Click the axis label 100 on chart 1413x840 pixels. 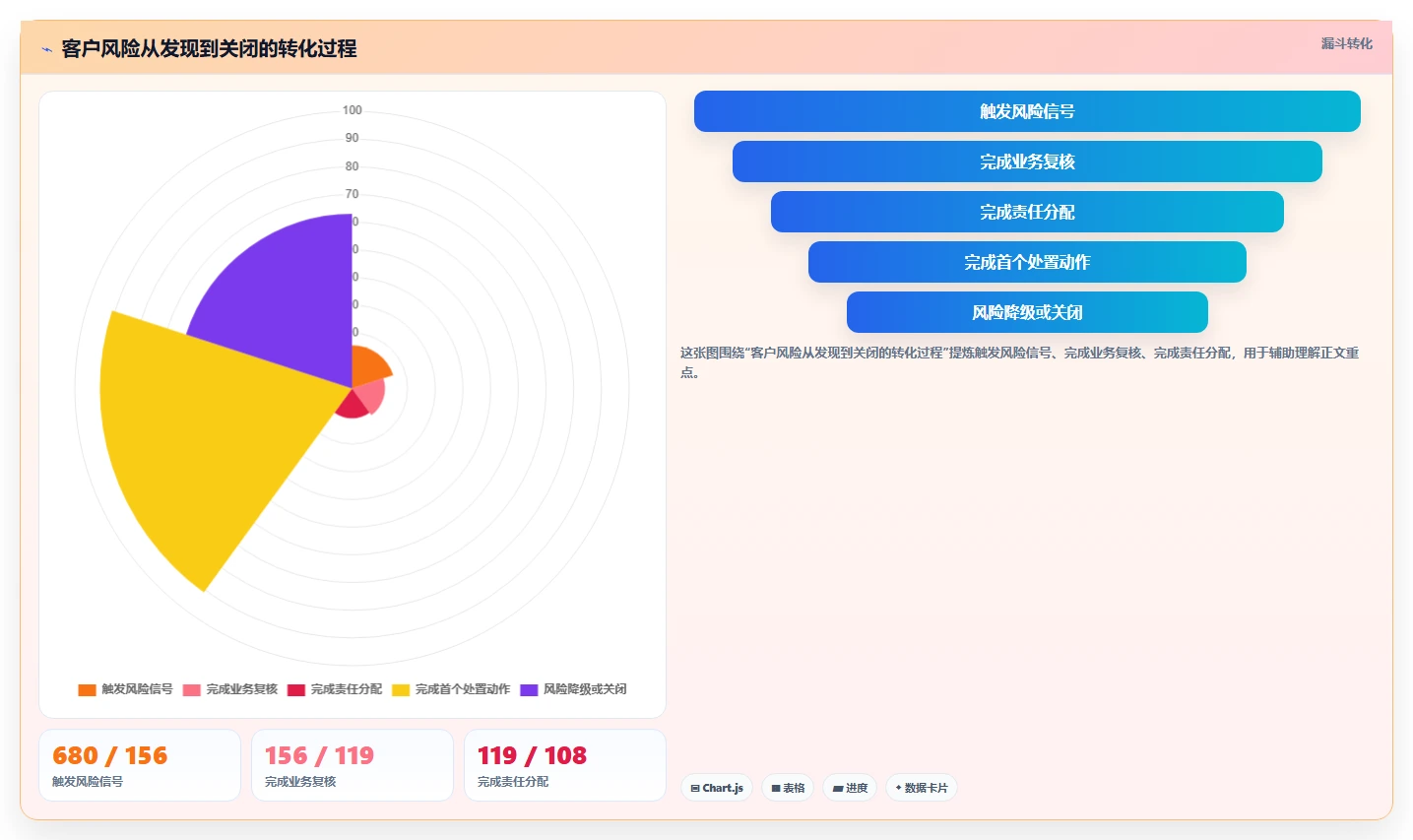[x=353, y=110]
